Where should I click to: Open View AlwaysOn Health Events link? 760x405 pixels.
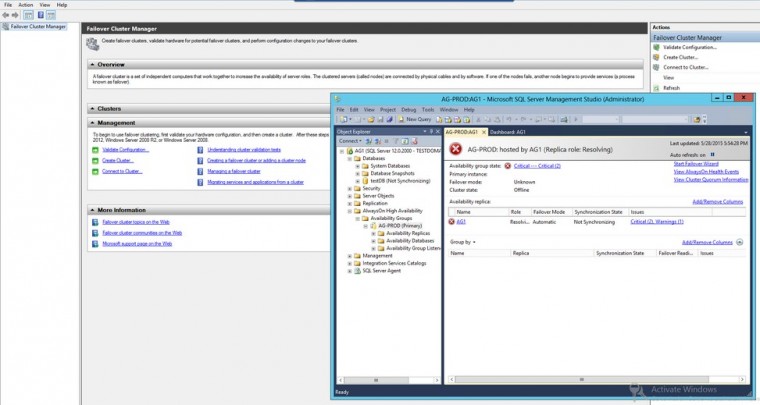coord(706,172)
